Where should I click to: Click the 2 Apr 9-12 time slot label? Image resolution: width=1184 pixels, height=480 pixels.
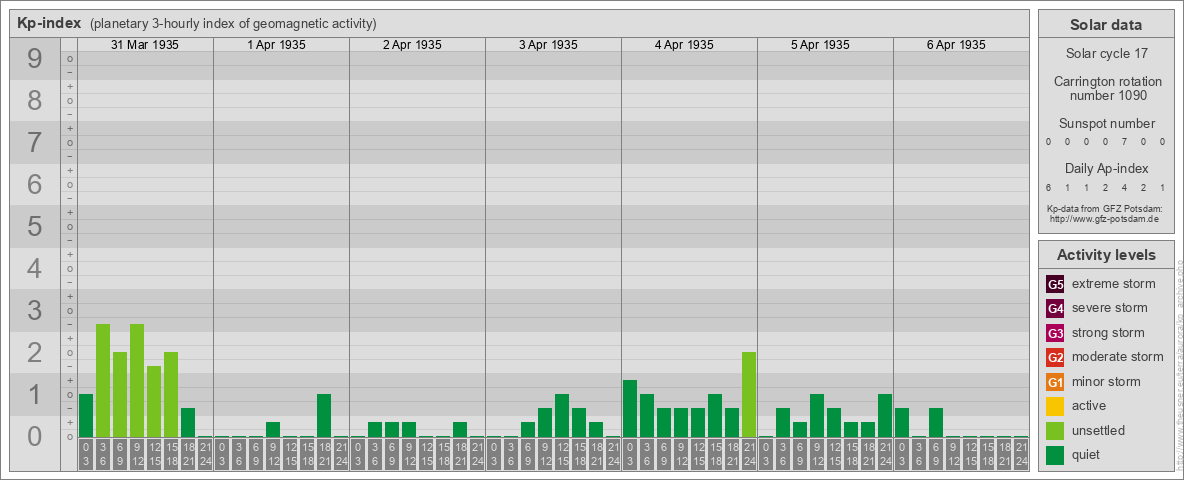[x=409, y=455]
